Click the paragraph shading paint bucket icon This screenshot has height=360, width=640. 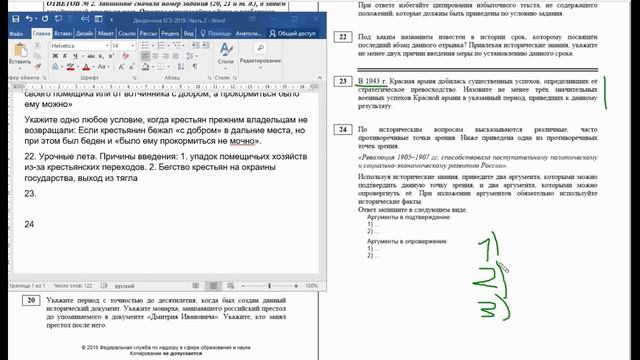[146, 67]
